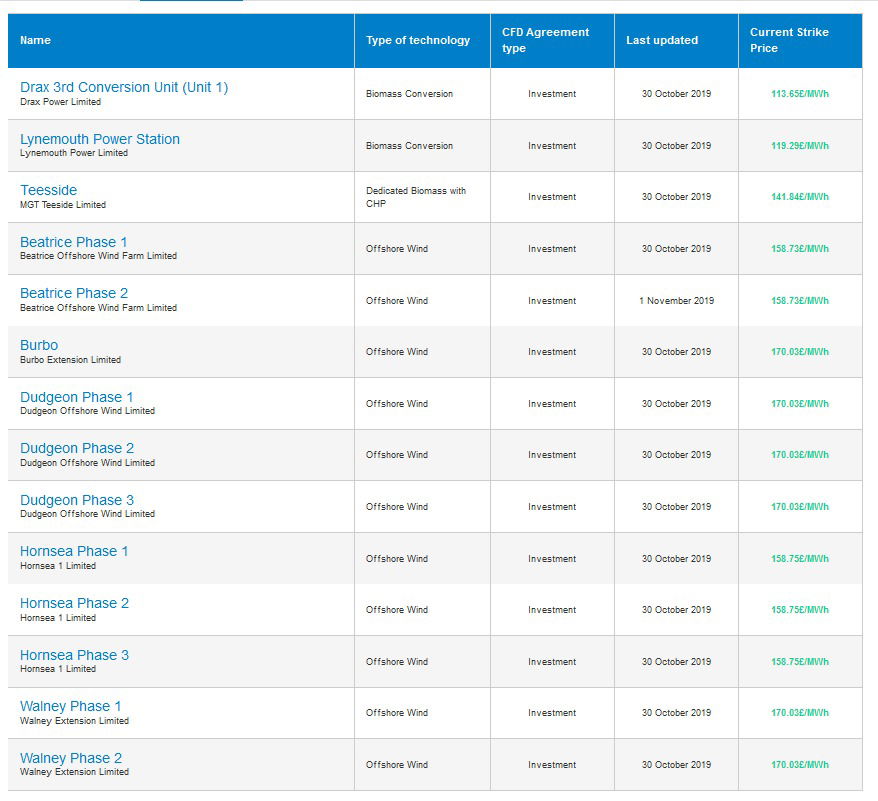Open the Dudgeon Phase 1 link

point(77,397)
